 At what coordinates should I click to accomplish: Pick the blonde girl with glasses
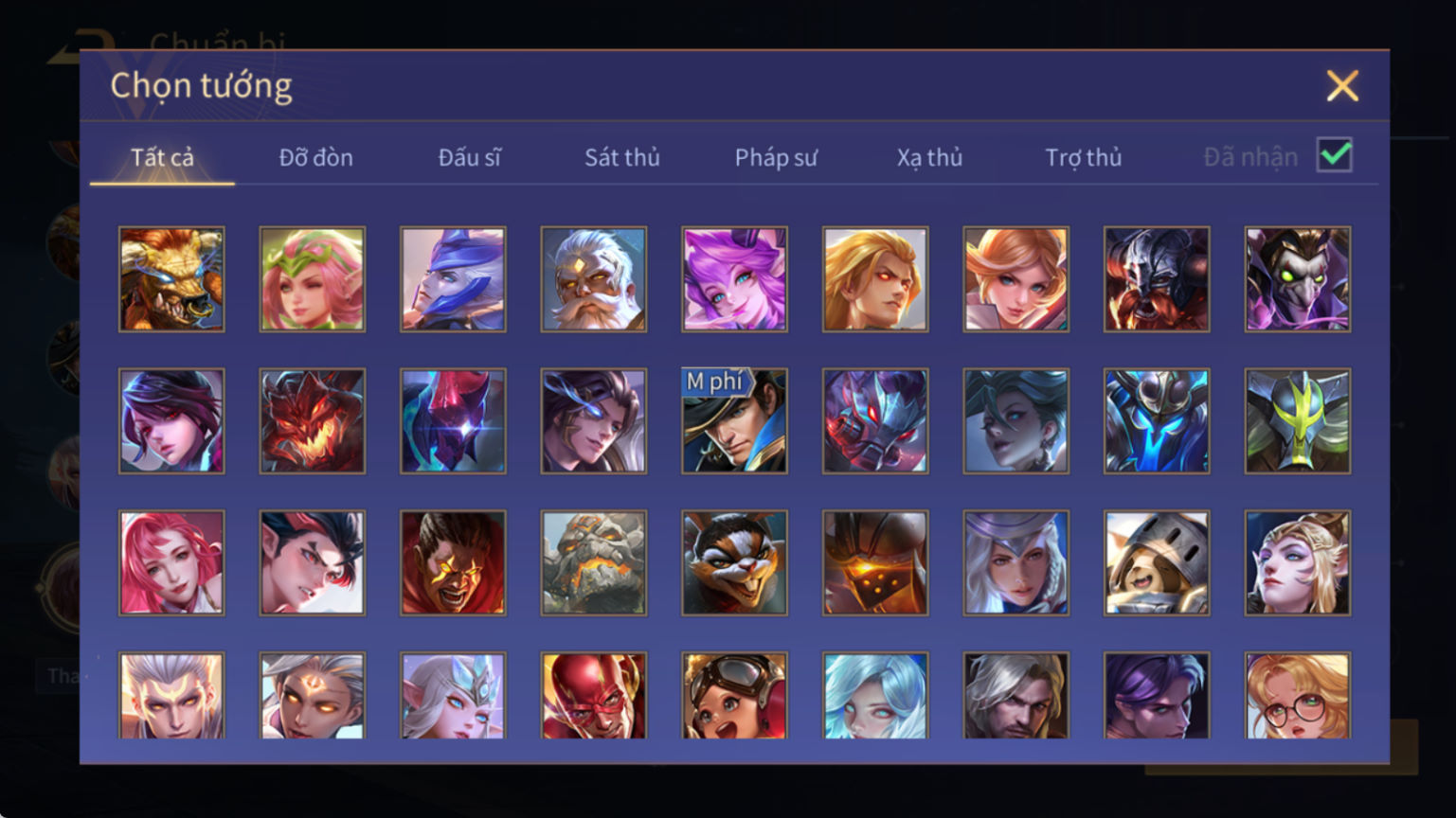tap(1298, 696)
